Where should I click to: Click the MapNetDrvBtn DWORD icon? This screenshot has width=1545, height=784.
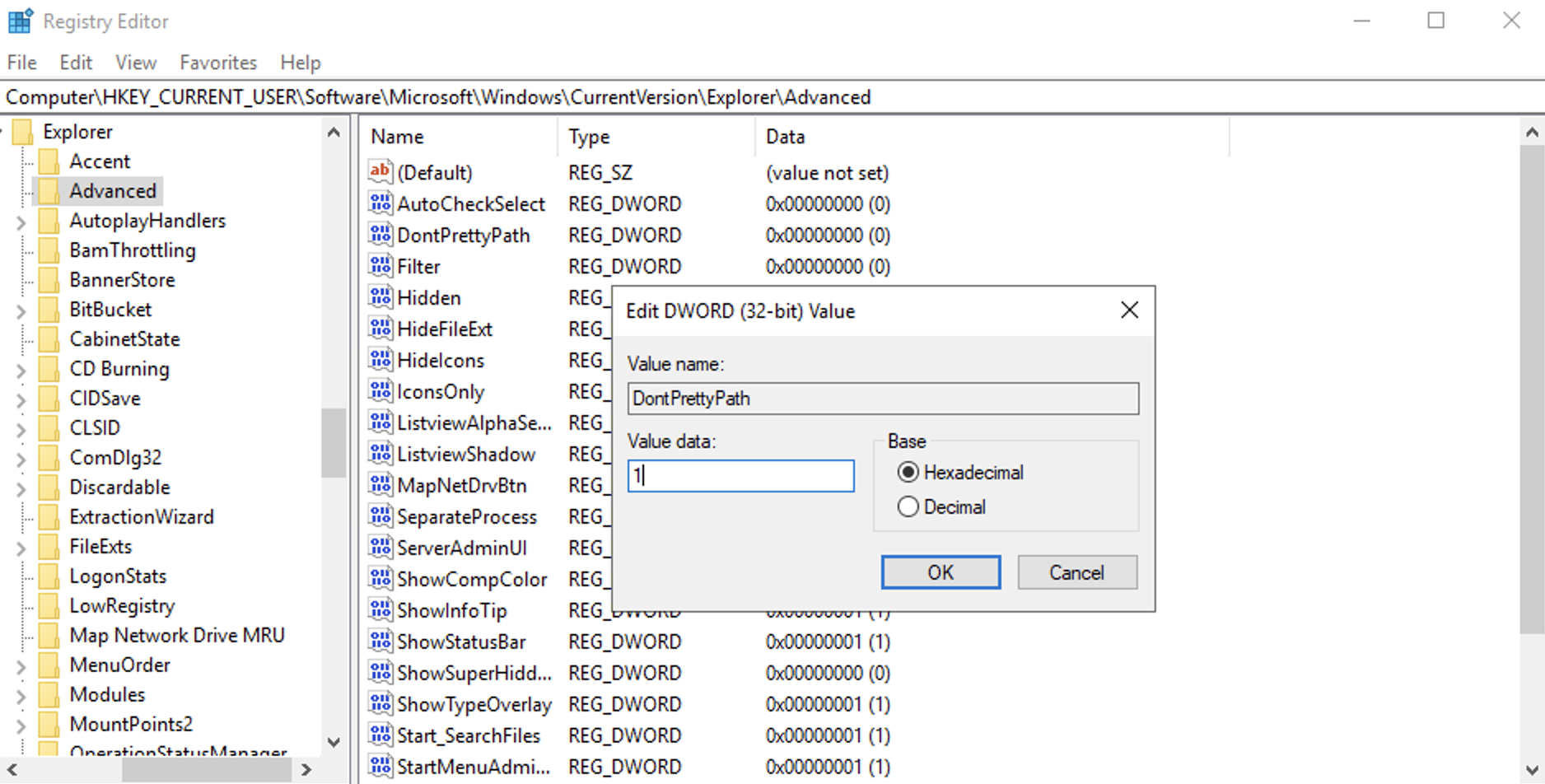pos(380,485)
